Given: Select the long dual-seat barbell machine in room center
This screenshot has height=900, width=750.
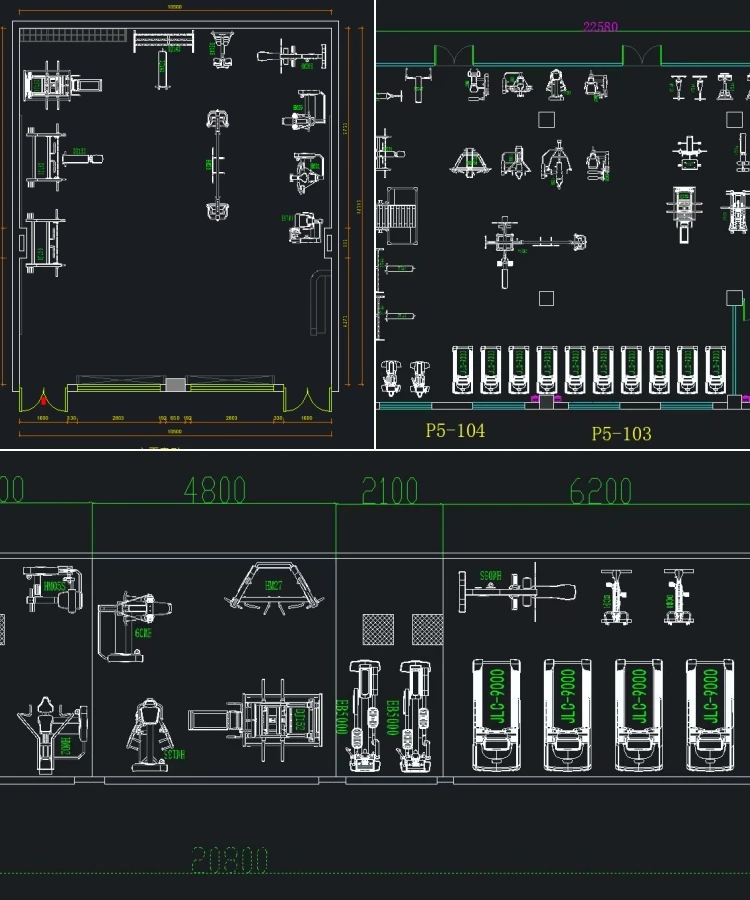Looking at the screenshot, I should pyautogui.click(x=217, y=165).
